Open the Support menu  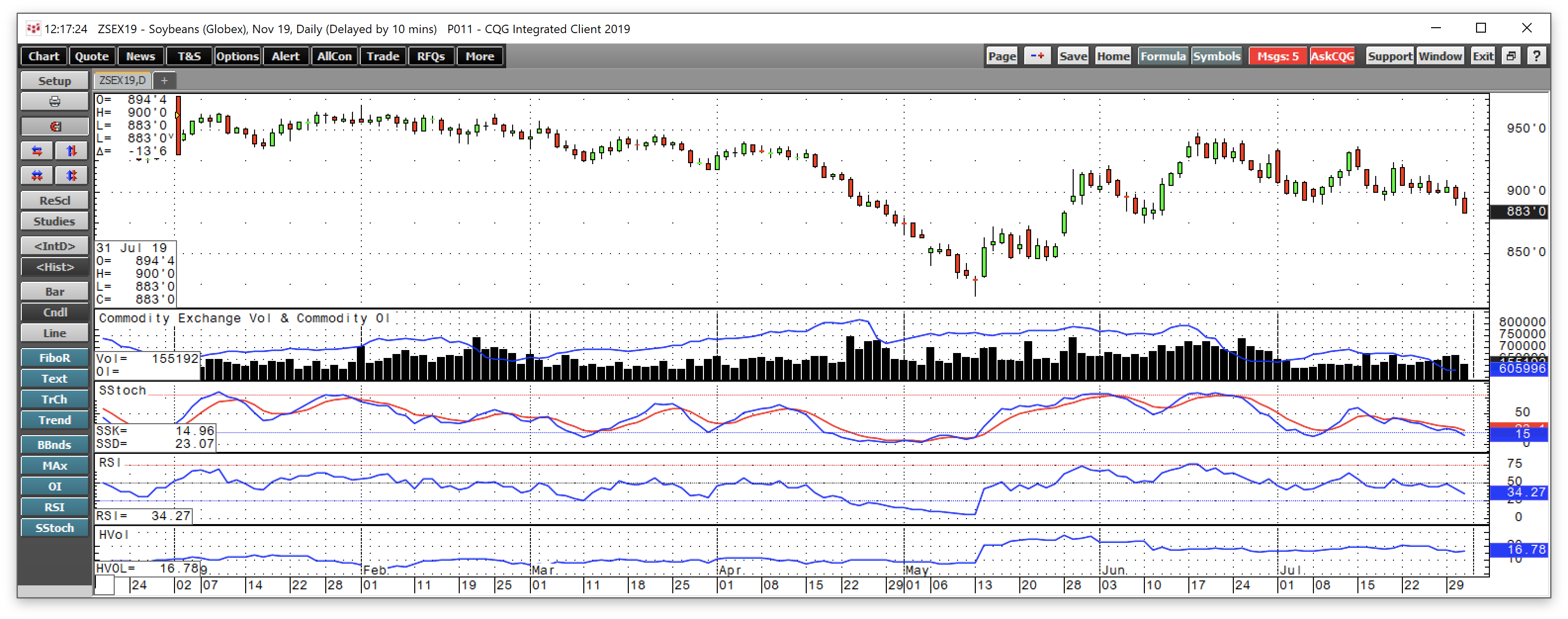[x=1390, y=56]
